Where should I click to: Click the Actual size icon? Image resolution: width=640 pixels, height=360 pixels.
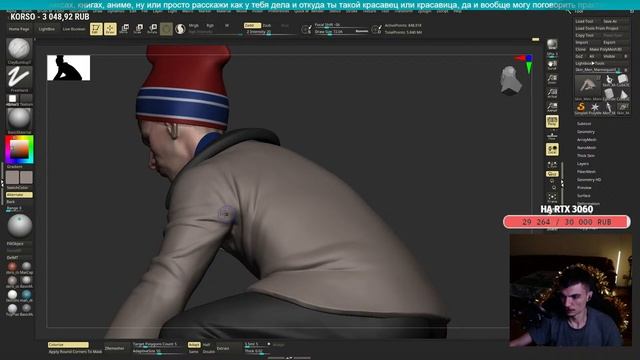[552, 93]
